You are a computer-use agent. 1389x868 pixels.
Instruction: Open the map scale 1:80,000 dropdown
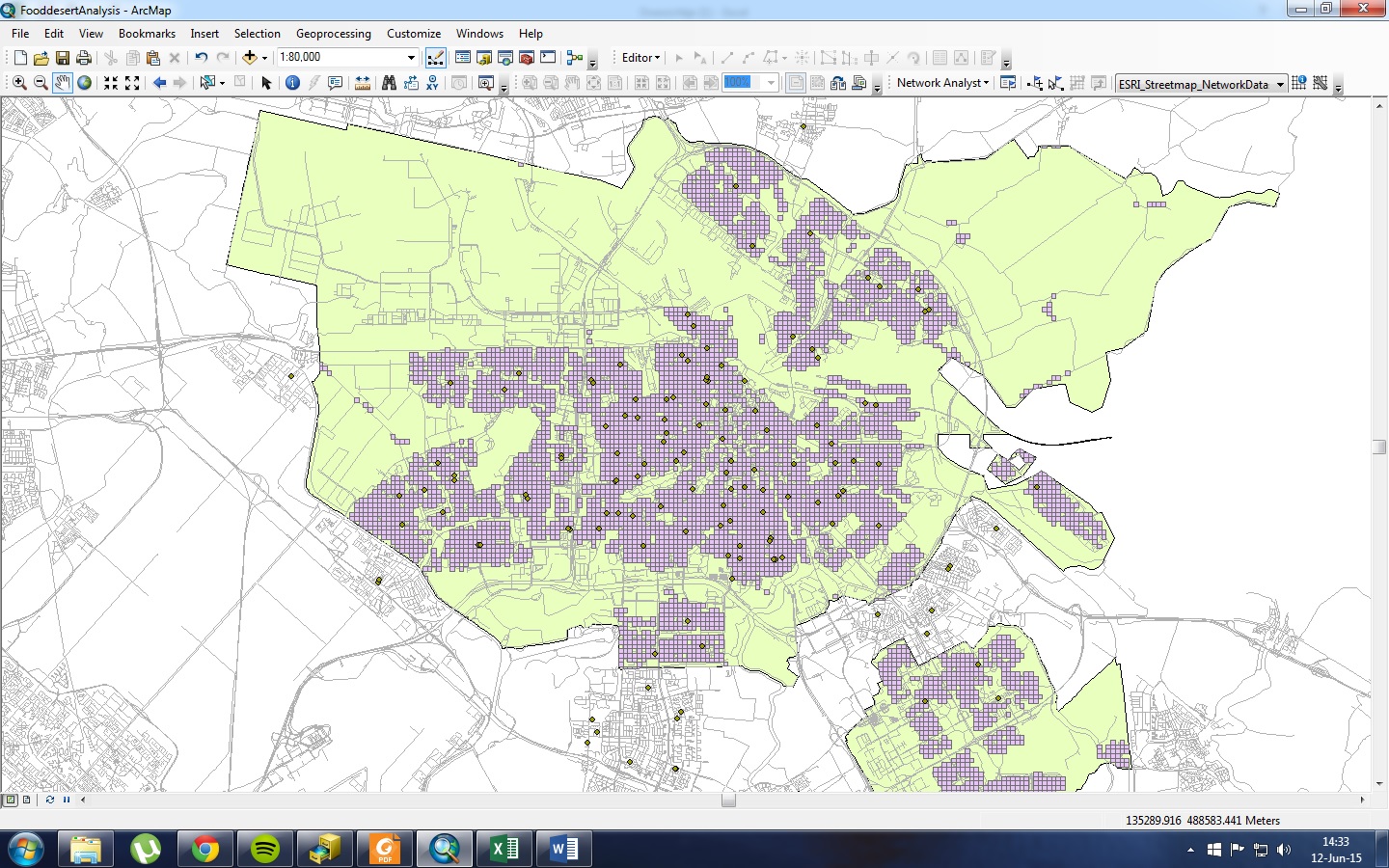412,58
